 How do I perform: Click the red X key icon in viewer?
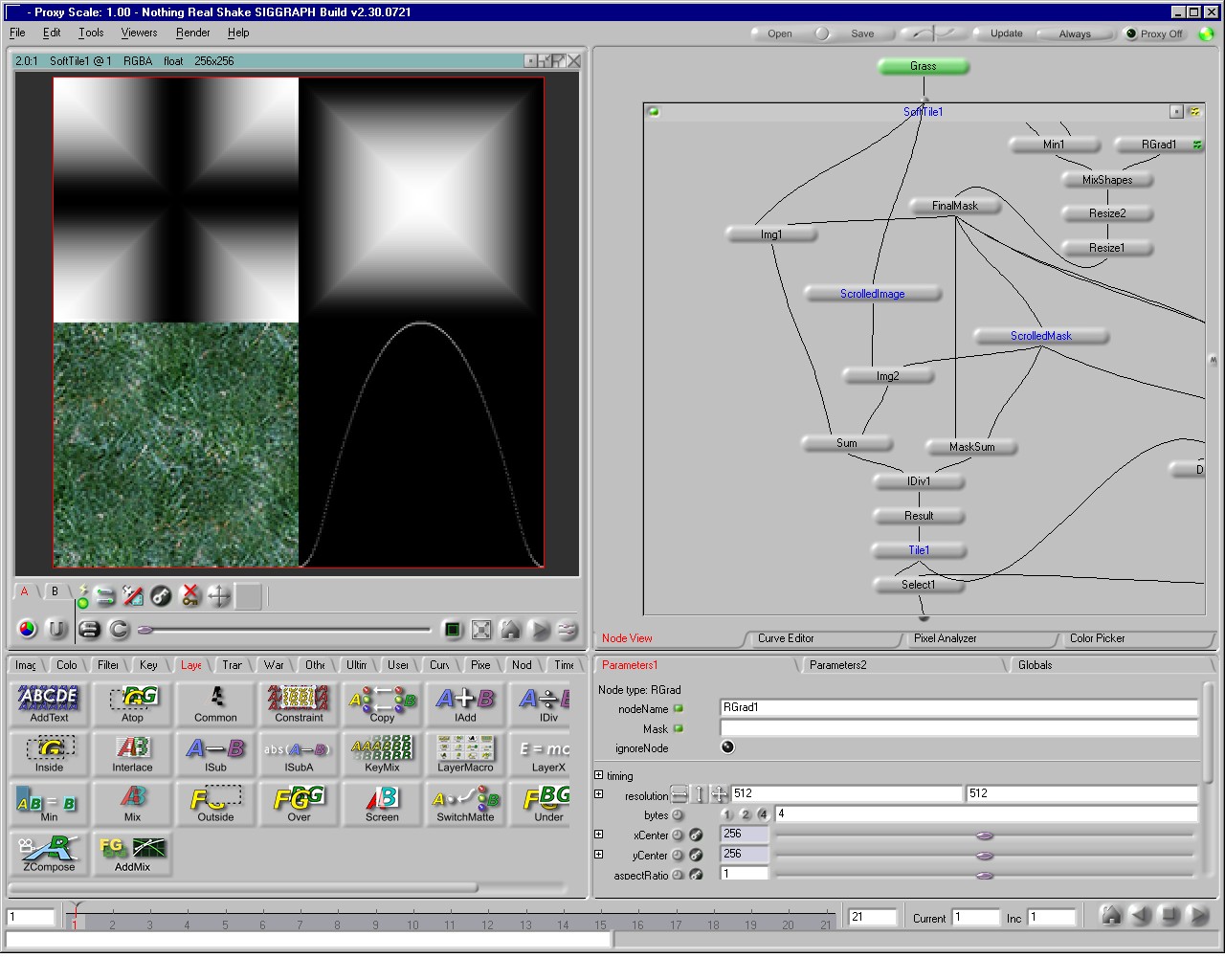[190, 596]
